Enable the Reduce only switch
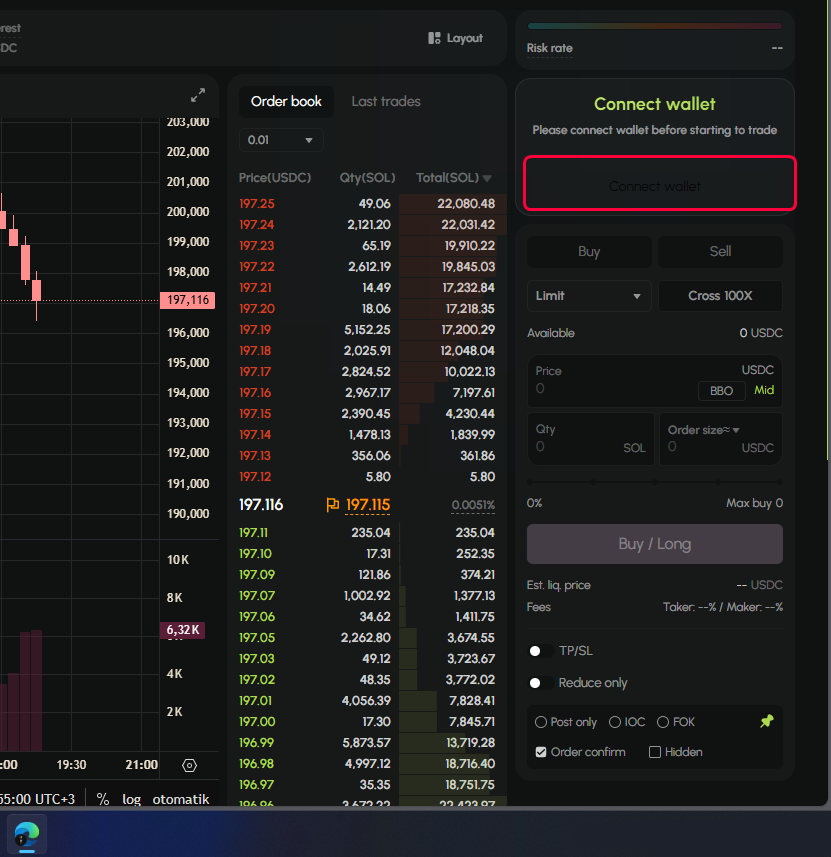 (x=540, y=683)
